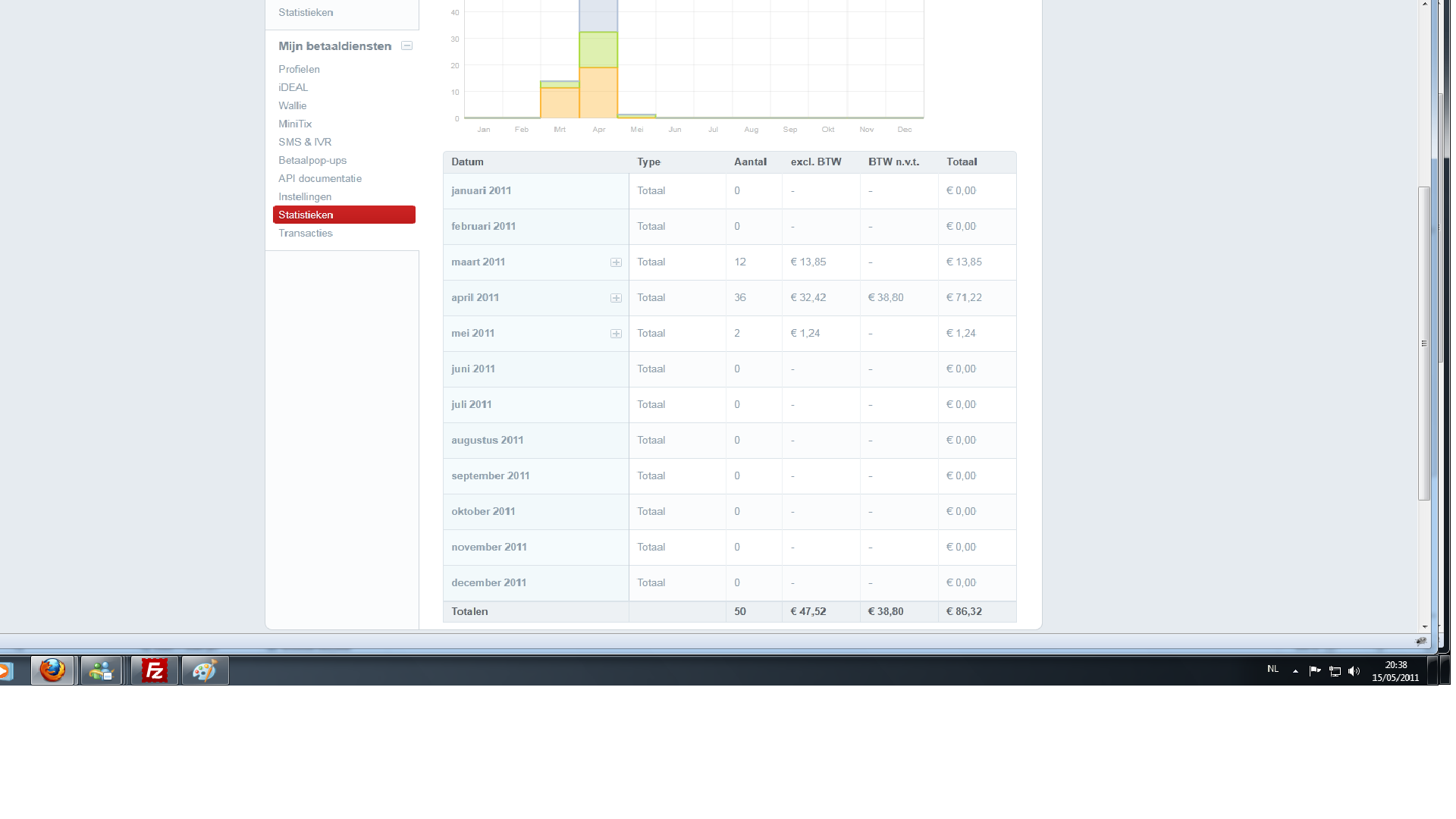Select the januari 2011 row label
This screenshot has width=1456, height=819.
click(x=482, y=190)
